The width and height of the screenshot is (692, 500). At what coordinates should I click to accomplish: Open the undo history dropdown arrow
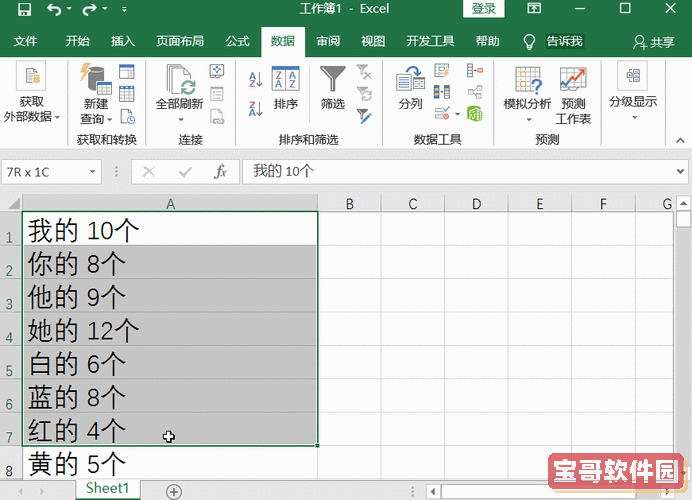pos(69,9)
